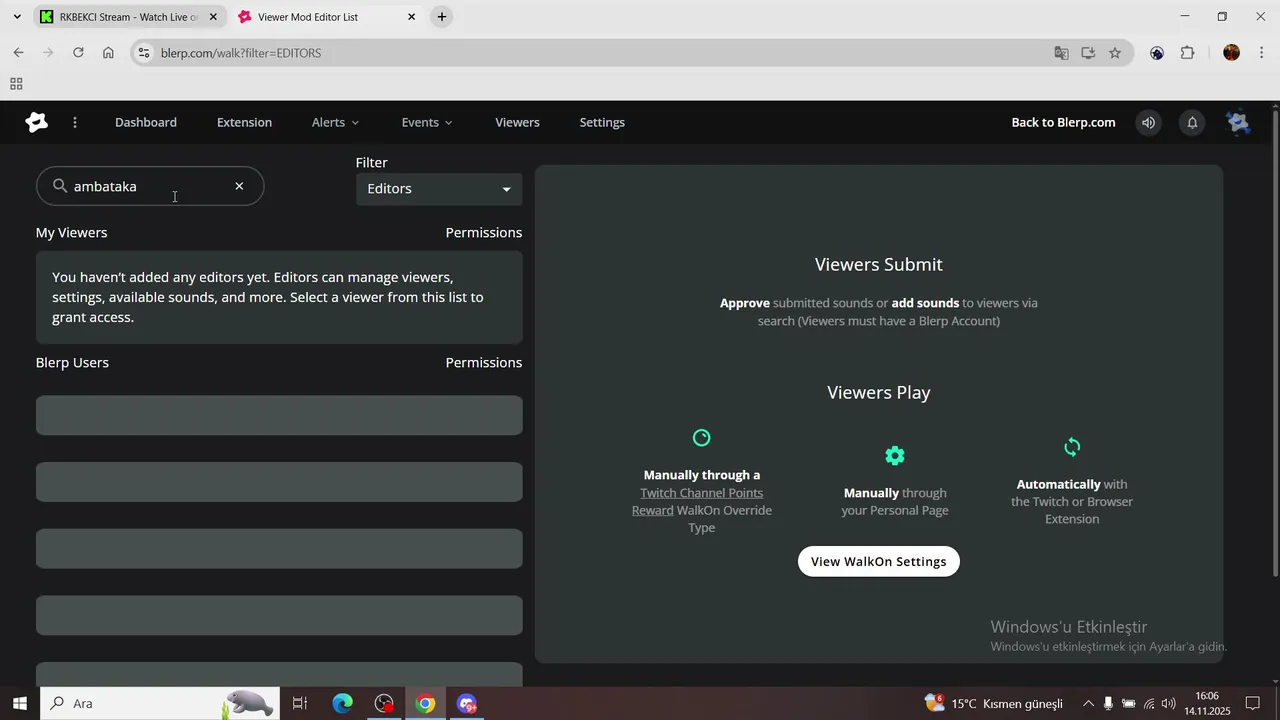This screenshot has height=720, width=1280.
Task: Click the search magnifier icon
Action: click(x=60, y=186)
